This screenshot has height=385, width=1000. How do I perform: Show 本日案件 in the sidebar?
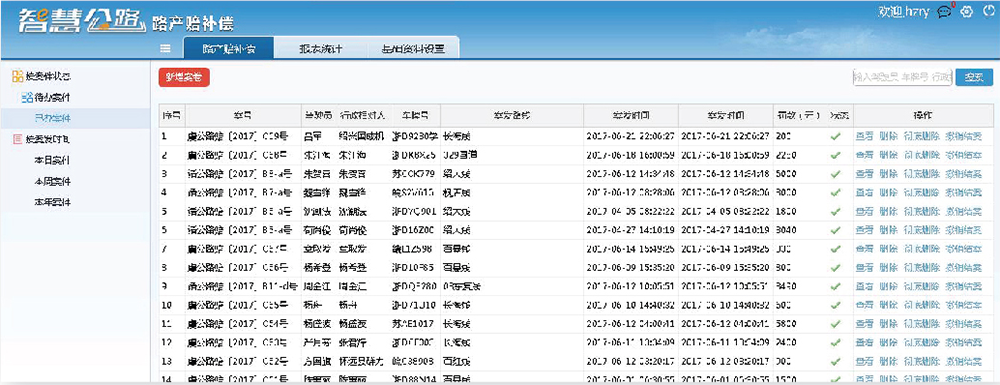point(53,160)
